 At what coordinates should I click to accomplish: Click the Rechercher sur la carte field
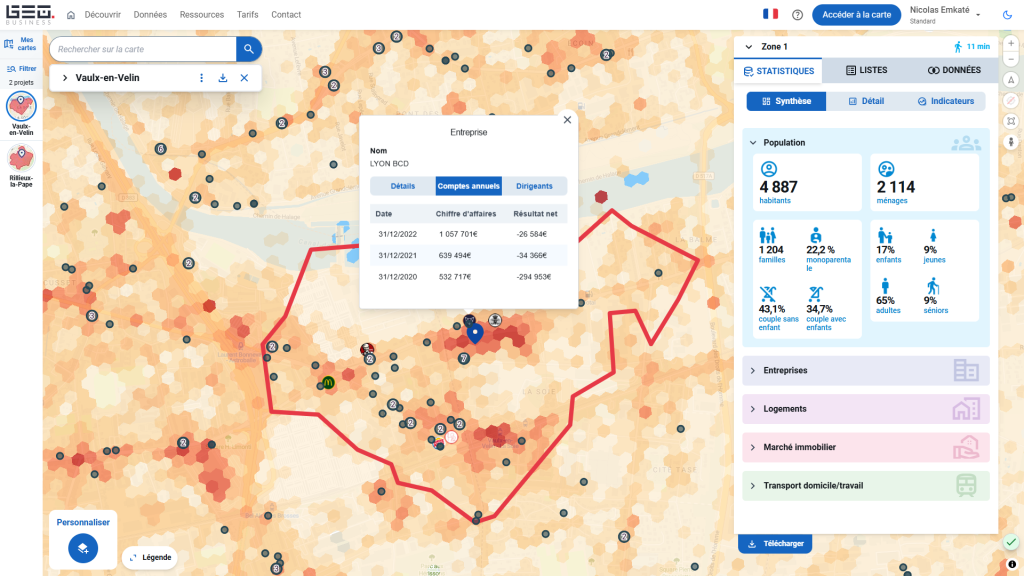tap(142, 49)
